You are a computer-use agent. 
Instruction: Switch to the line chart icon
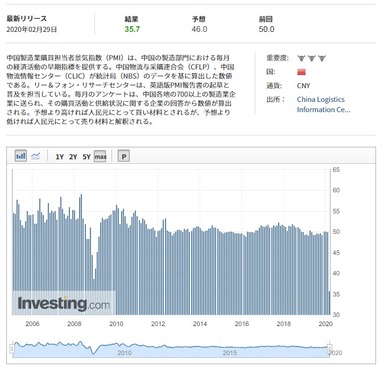(x=36, y=156)
